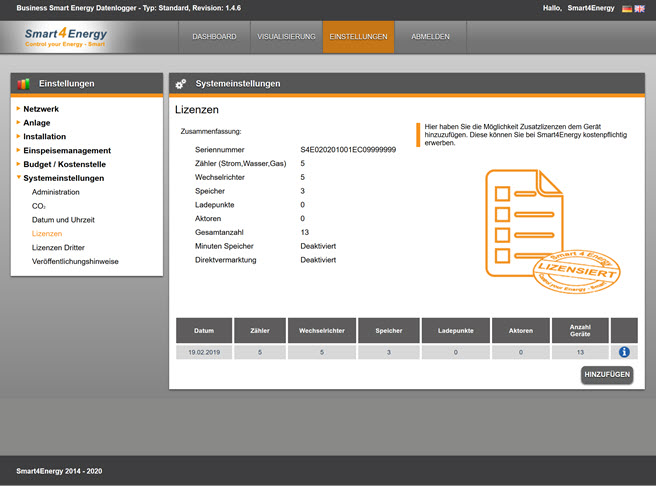Open Lizenzen Dritter page
The height and width of the screenshot is (486, 656).
pyautogui.click(x=58, y=248)
